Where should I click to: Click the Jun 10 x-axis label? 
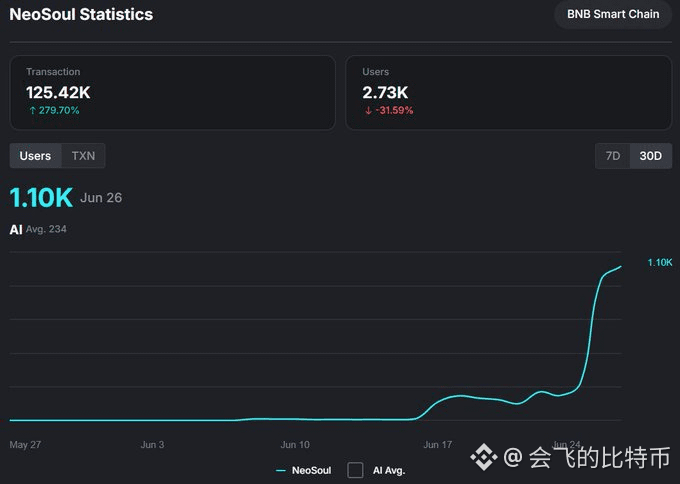click(x=295, y=445)
